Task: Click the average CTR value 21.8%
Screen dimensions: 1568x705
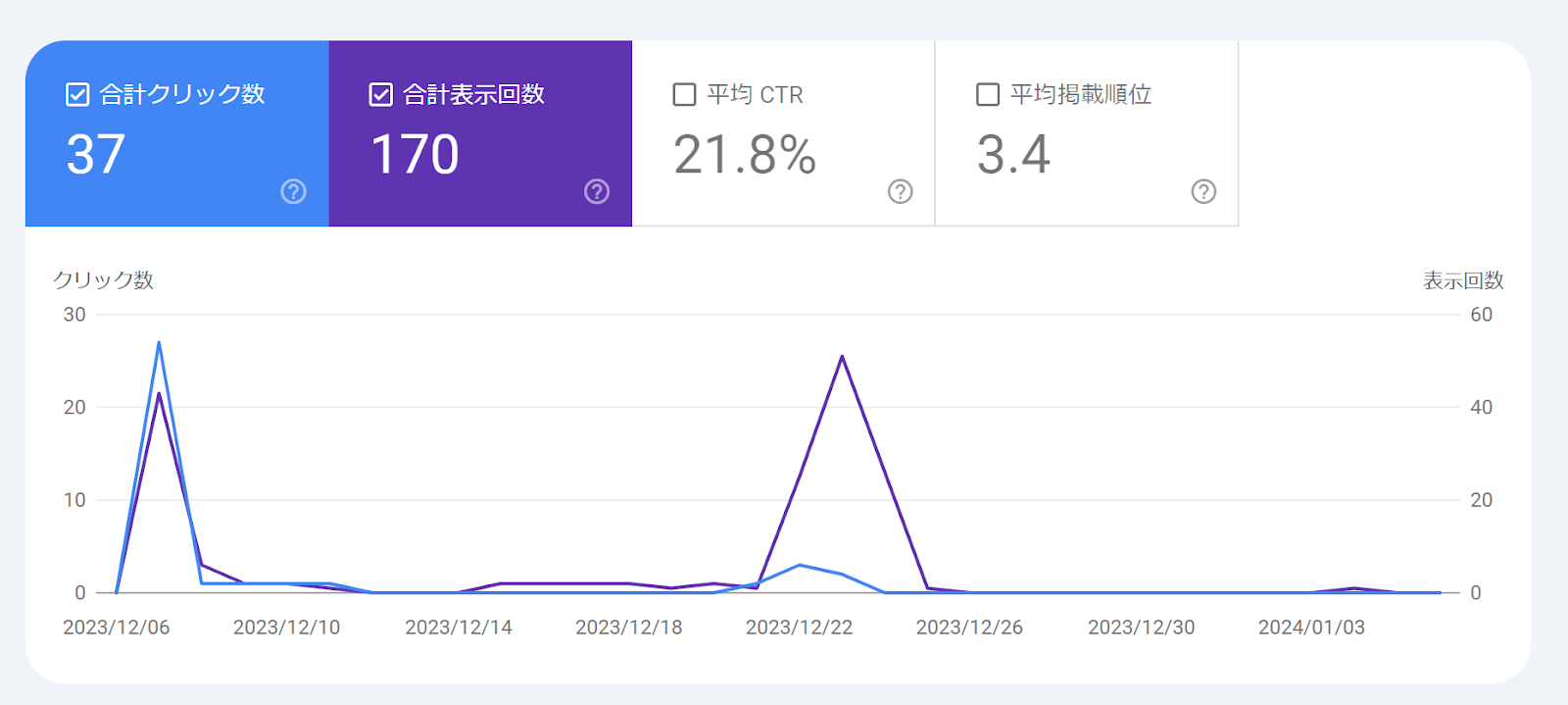Action: (x=745, y=155)
